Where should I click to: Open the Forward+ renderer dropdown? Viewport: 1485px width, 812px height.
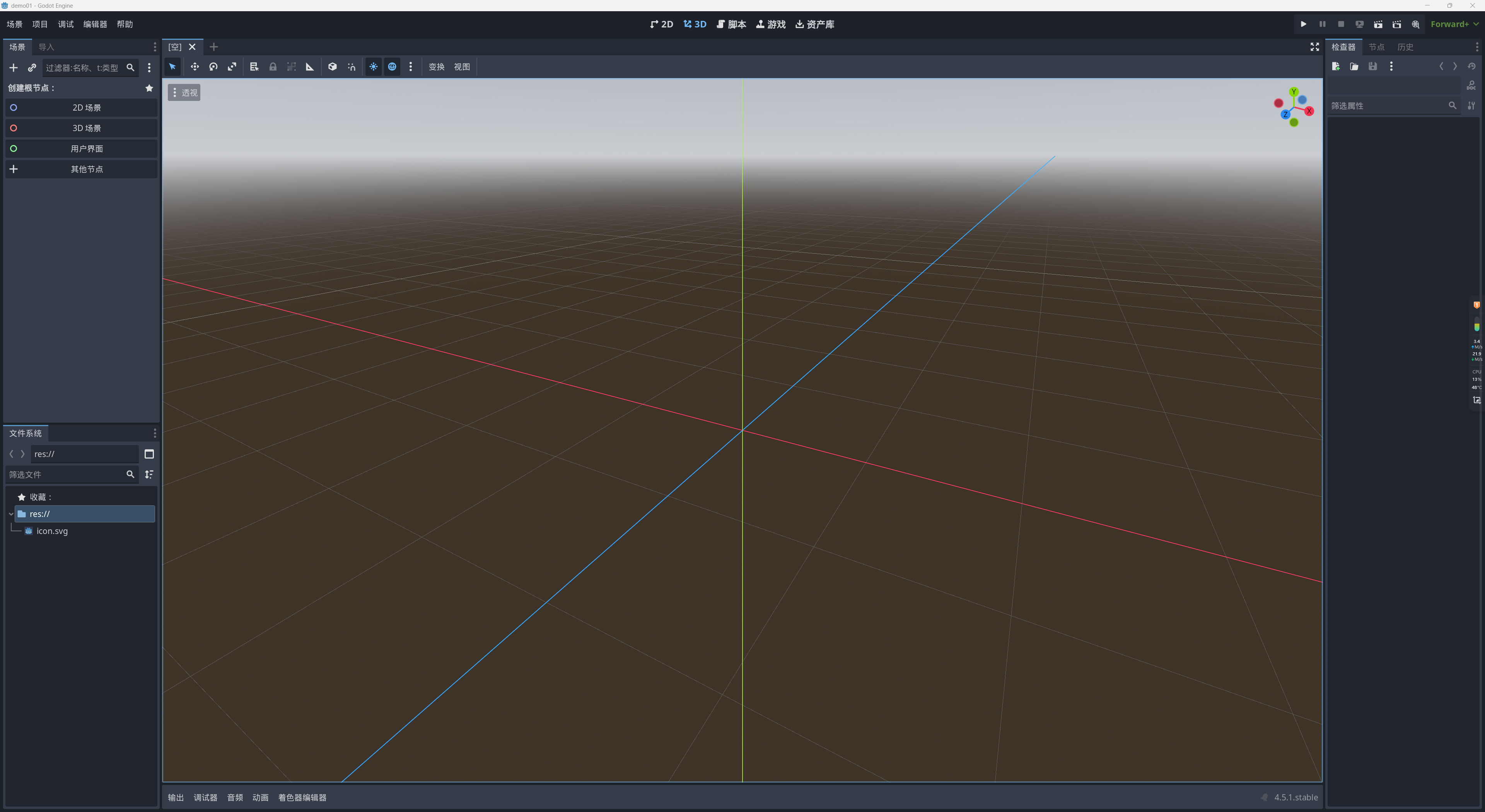point(1454,24)
